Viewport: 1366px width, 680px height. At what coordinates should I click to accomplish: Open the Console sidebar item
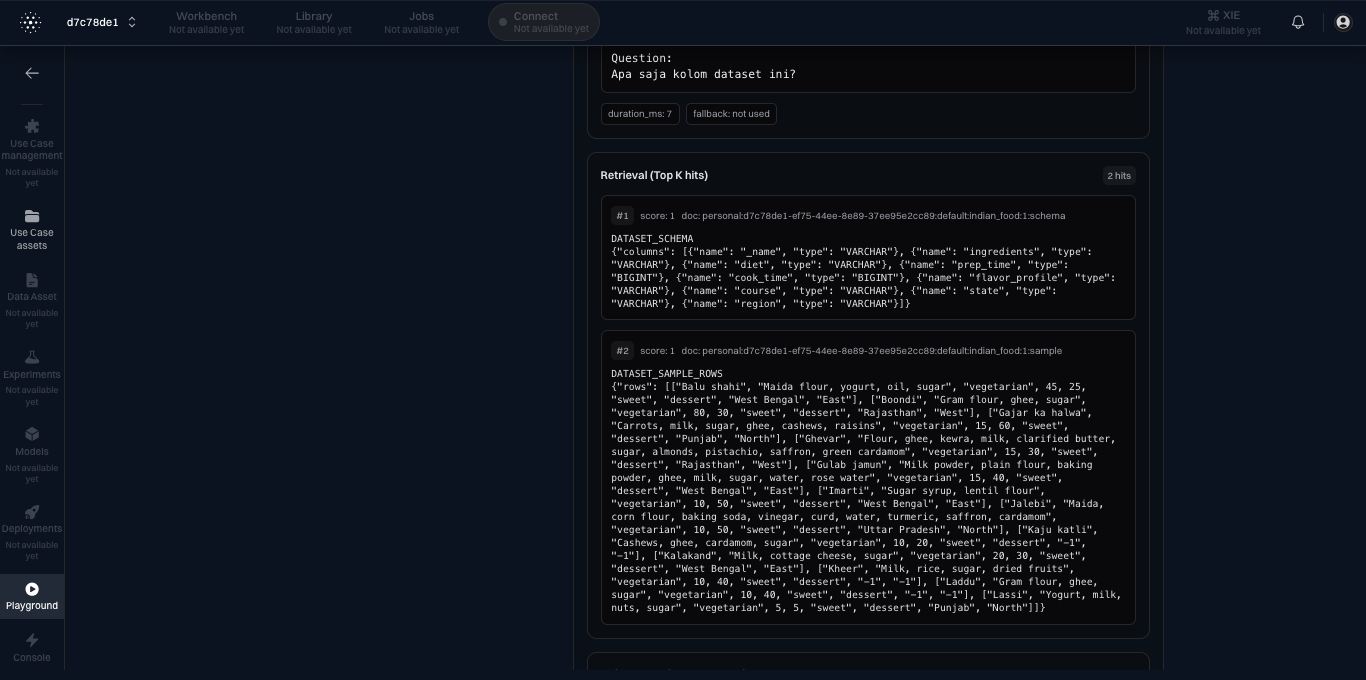[32, 647]
